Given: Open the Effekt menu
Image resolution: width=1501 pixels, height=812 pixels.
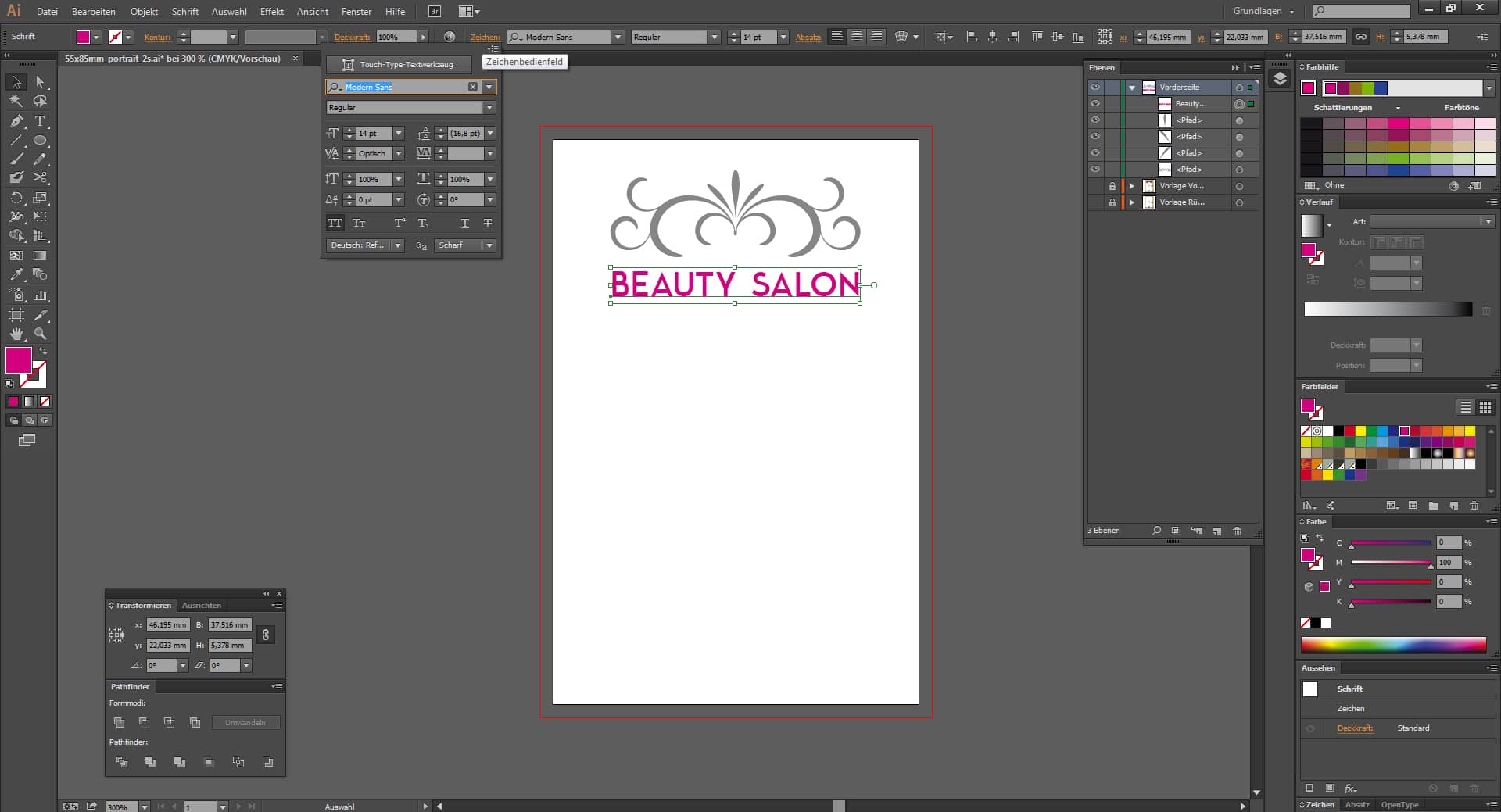Looking at the screenshot, I should click(x=271, y=12).
